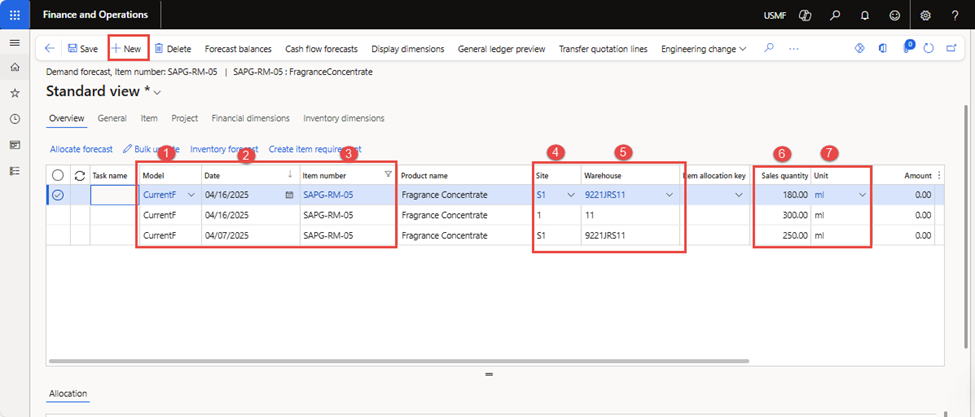
Task: Switch to the Inventory dimensions tab
Action: 344,118
